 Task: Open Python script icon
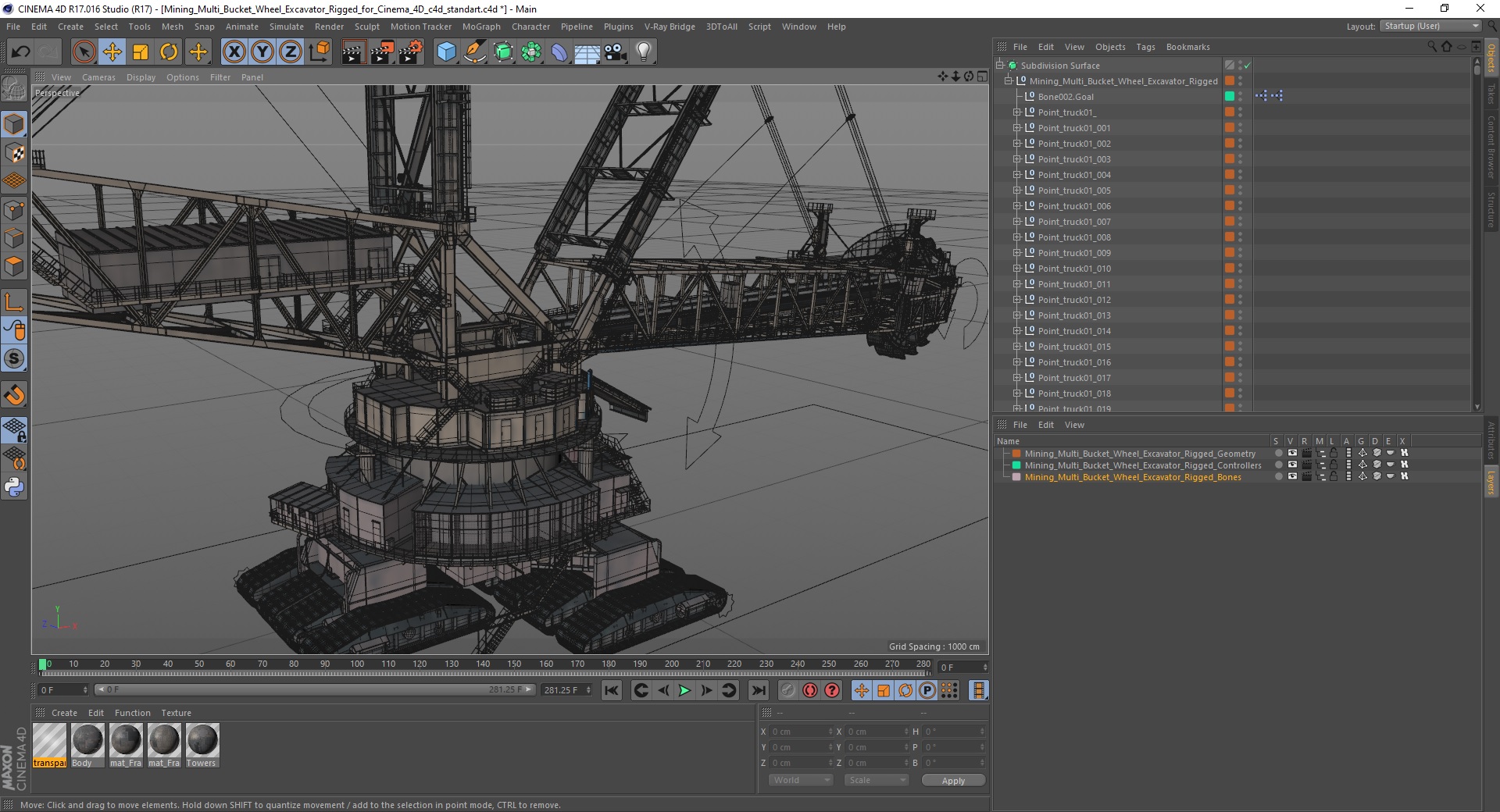pyautogui.click(x=14, y=487)
